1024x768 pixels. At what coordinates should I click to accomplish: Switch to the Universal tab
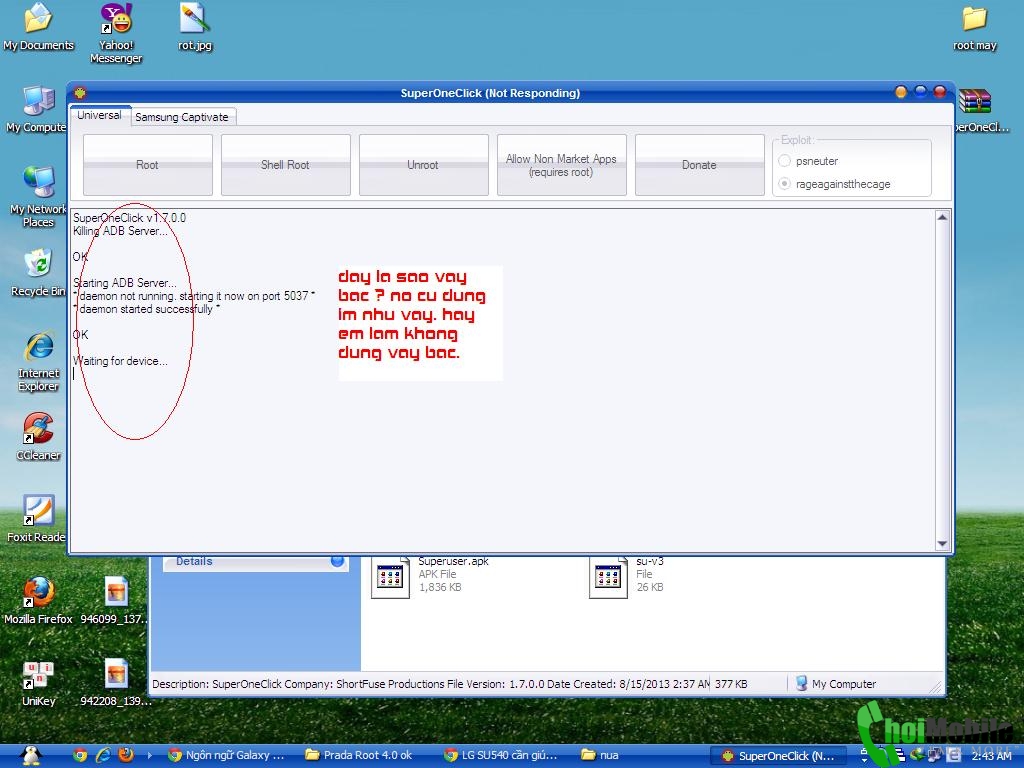tap(100, 115)
